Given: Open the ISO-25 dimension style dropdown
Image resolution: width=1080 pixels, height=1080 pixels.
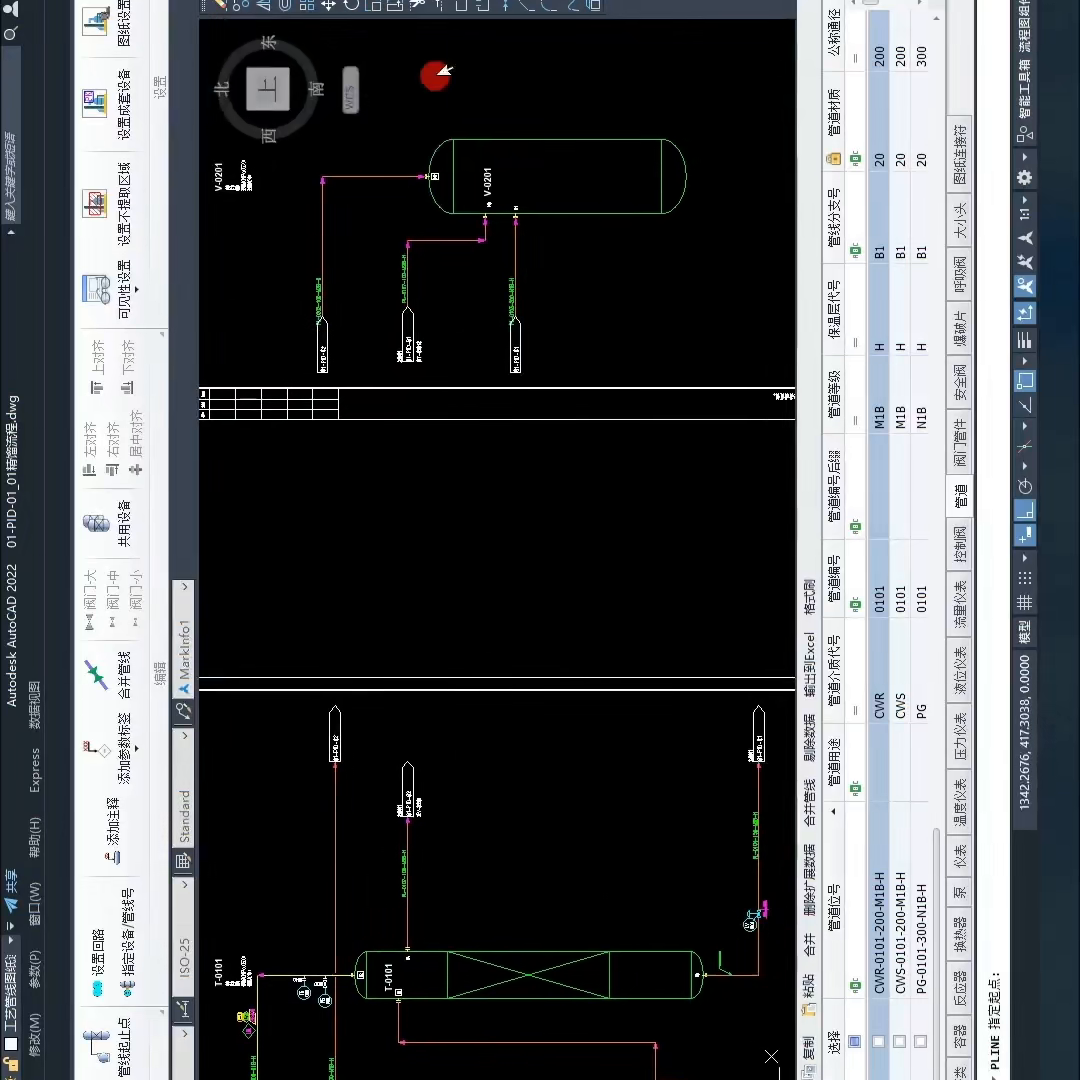Looking at the screenshot, I should (184, 884).
